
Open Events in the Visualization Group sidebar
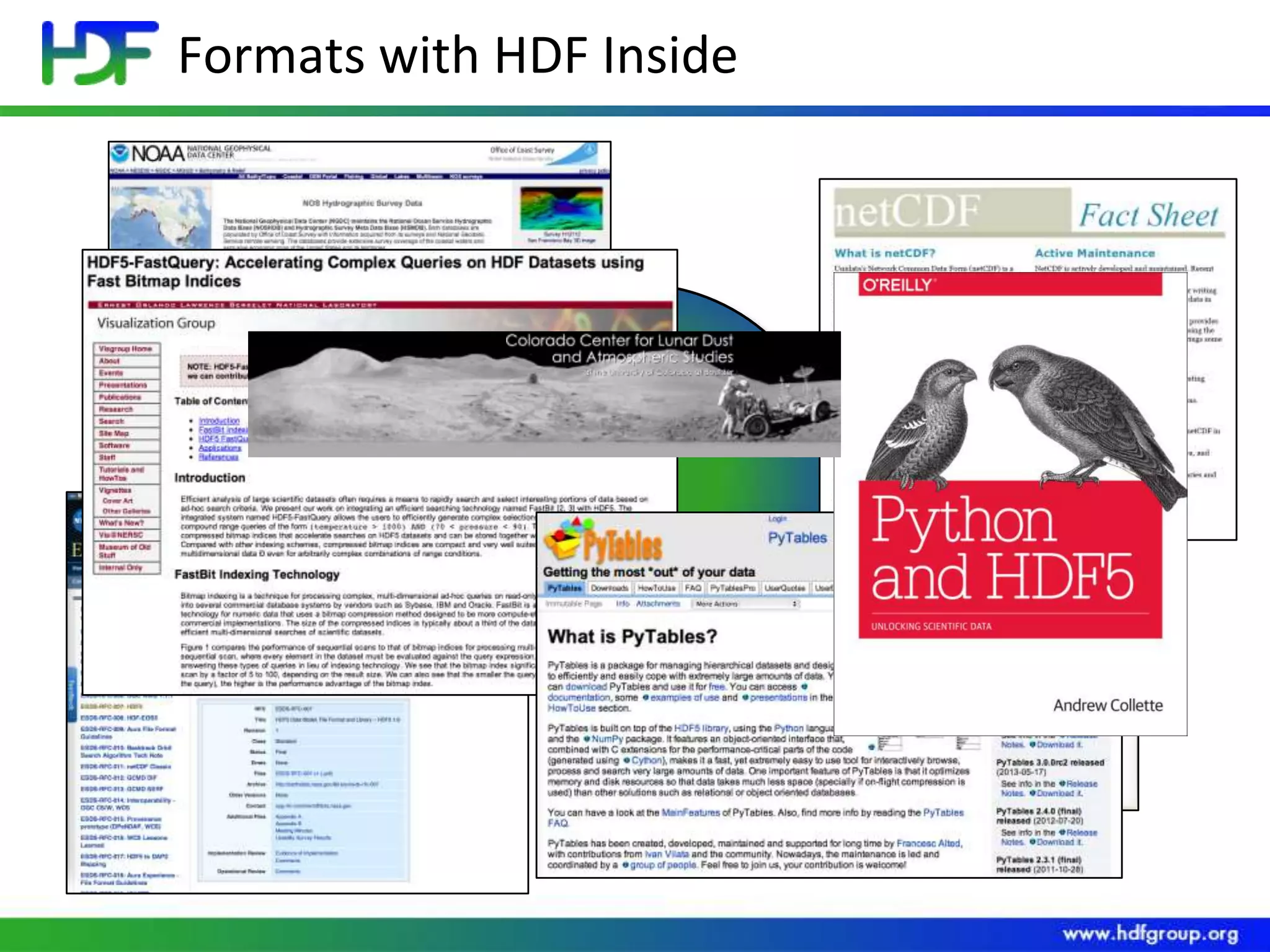tap(127, 373)
